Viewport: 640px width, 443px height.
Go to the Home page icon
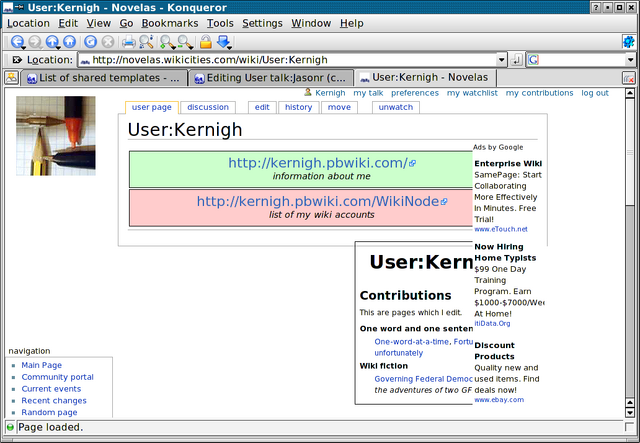[x=69, y=41]
